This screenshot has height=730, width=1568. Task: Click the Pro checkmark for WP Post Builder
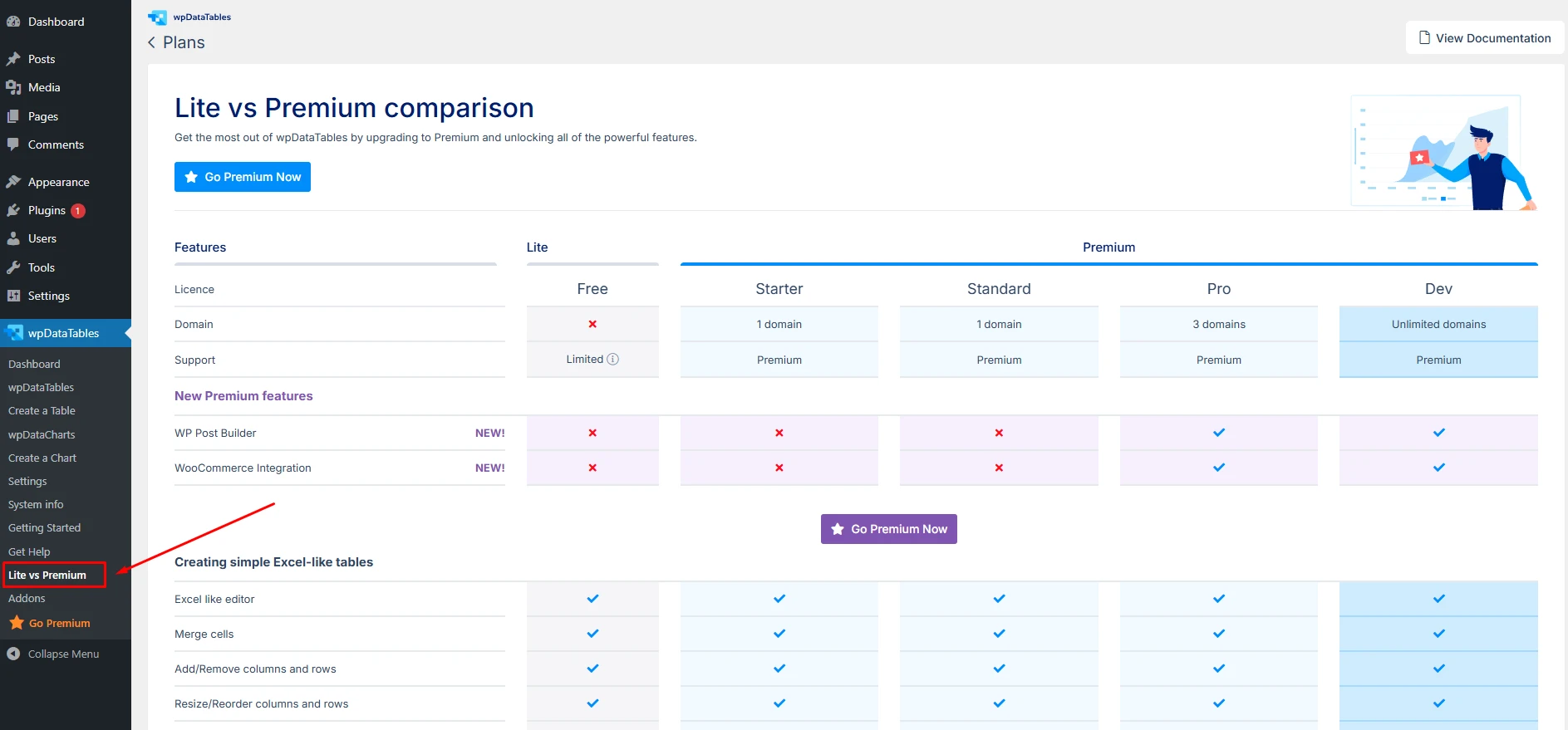point(1219,433)
